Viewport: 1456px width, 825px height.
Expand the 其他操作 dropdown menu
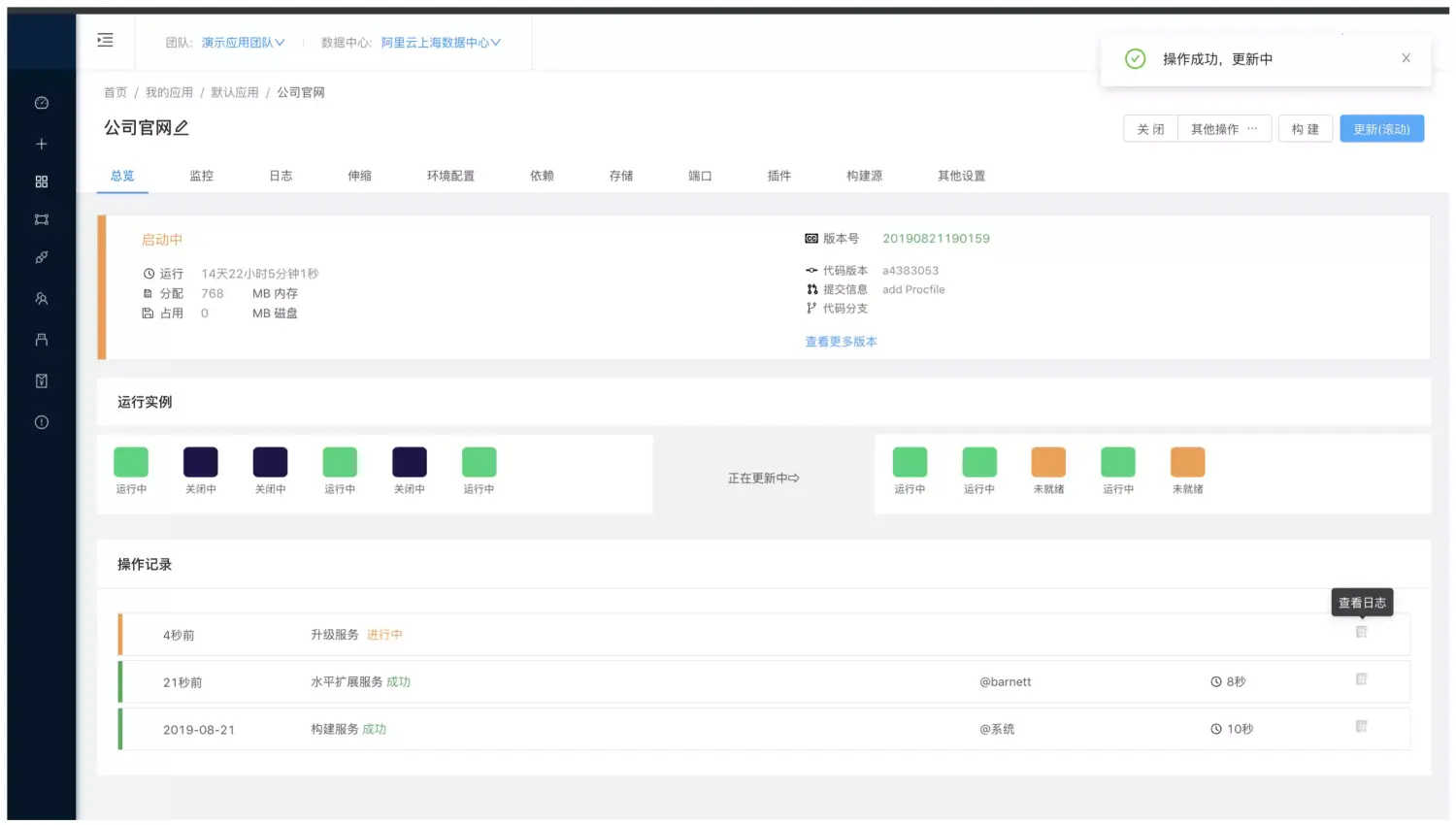[1224, 129]
